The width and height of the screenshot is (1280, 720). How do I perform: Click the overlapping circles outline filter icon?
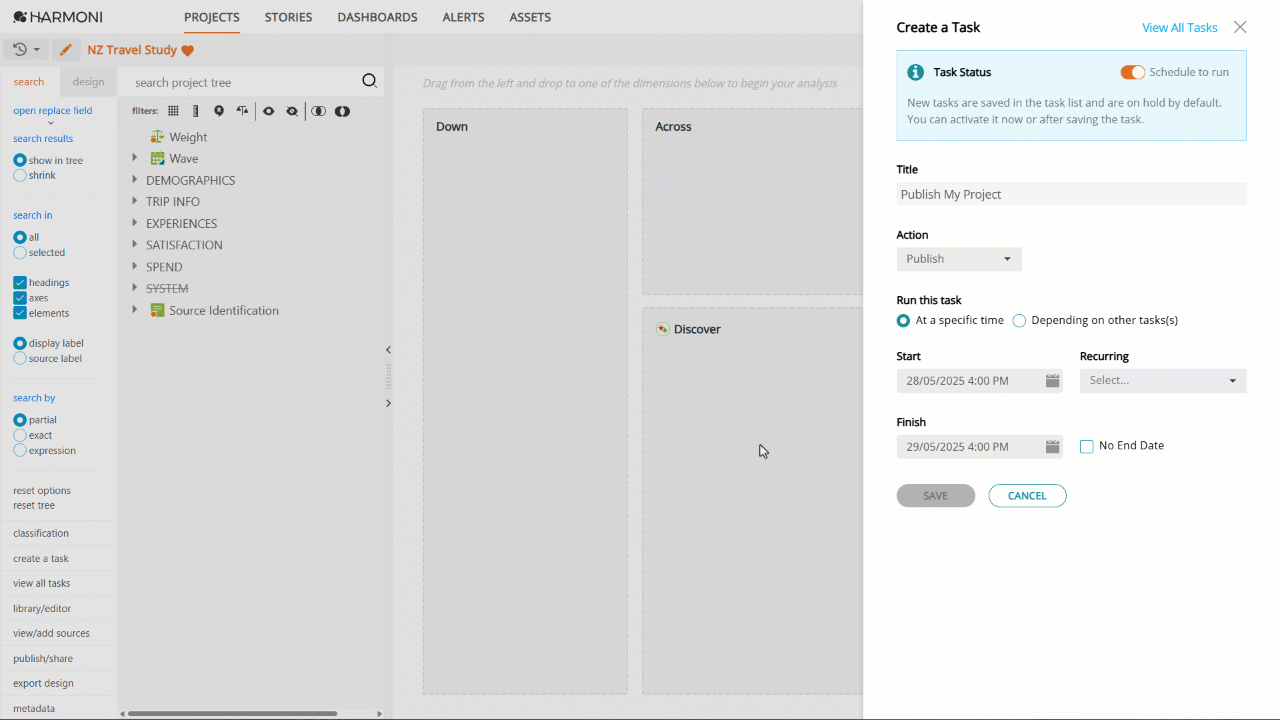[318, 111]
